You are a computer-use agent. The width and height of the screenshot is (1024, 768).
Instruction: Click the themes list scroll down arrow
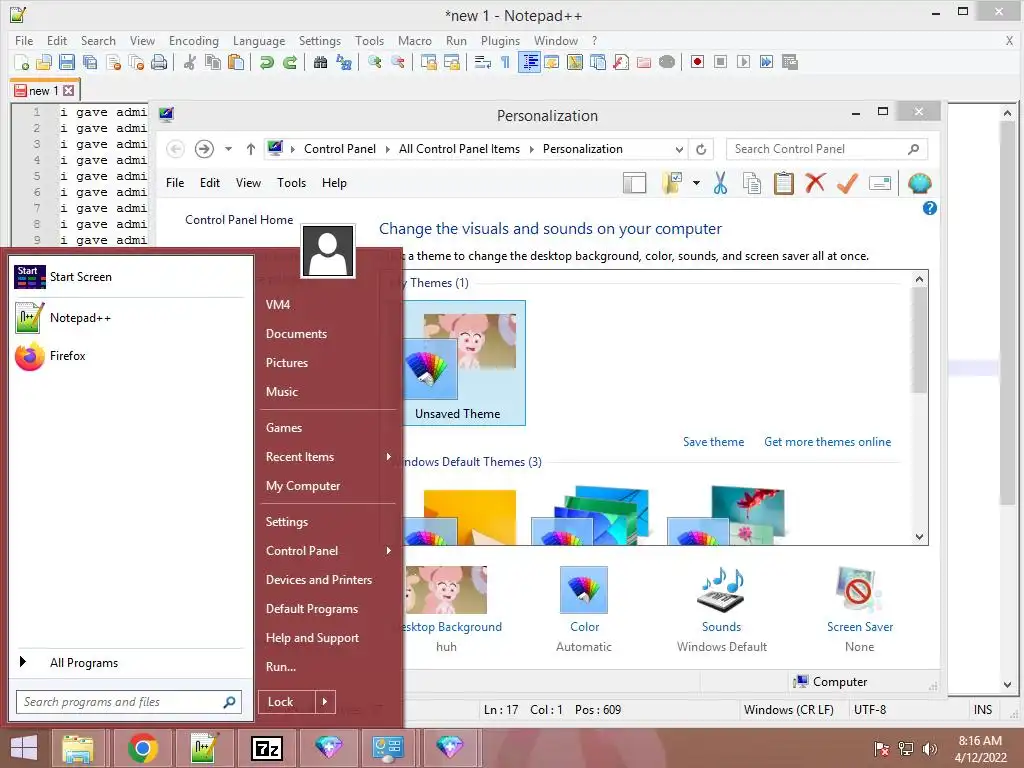[919, 537]
